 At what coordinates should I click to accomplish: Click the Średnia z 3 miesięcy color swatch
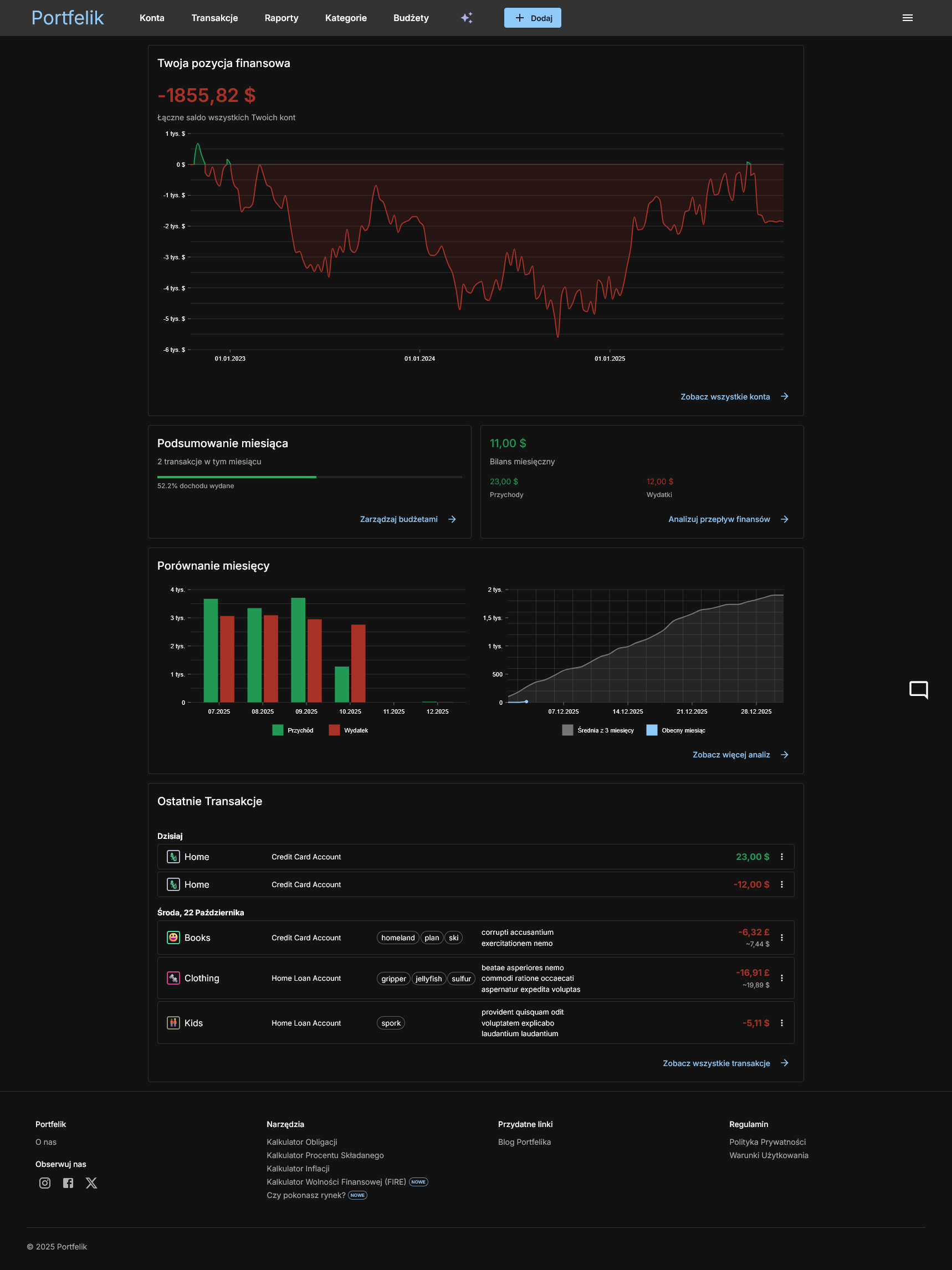click(567, 730)
